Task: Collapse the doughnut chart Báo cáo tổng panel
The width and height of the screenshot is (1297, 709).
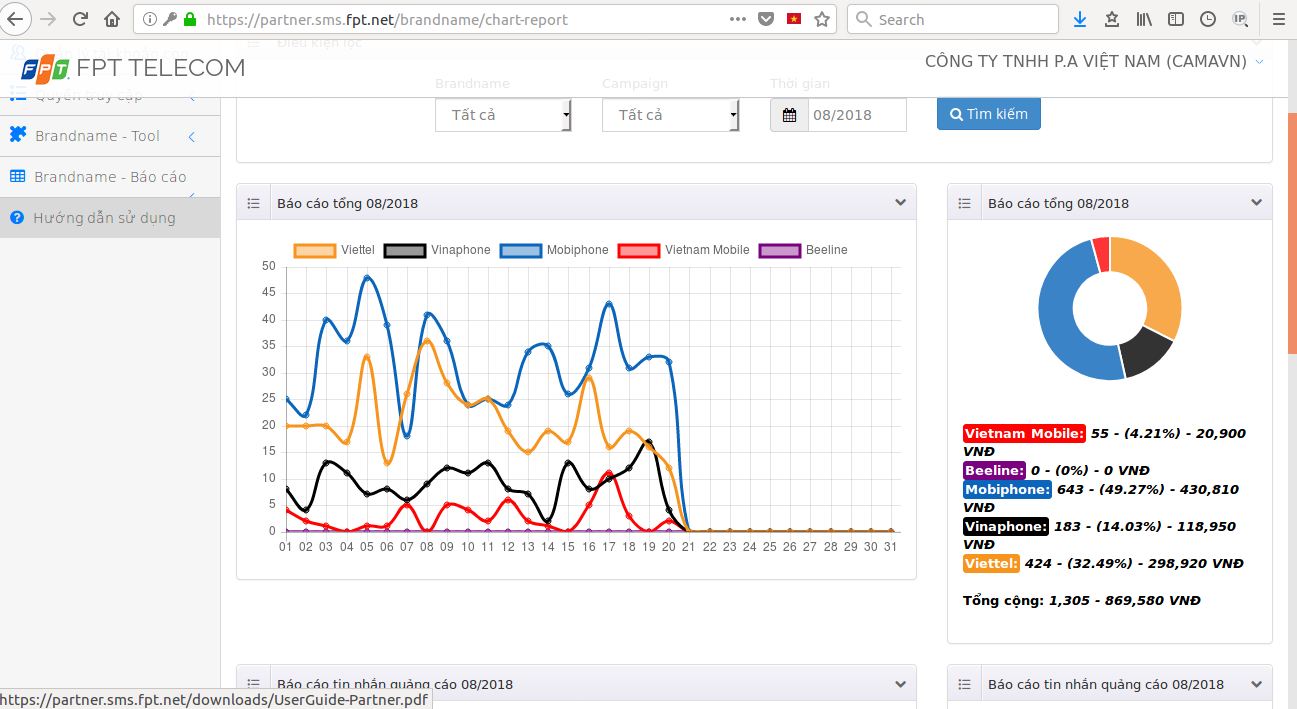Action: click(1257, 203)
